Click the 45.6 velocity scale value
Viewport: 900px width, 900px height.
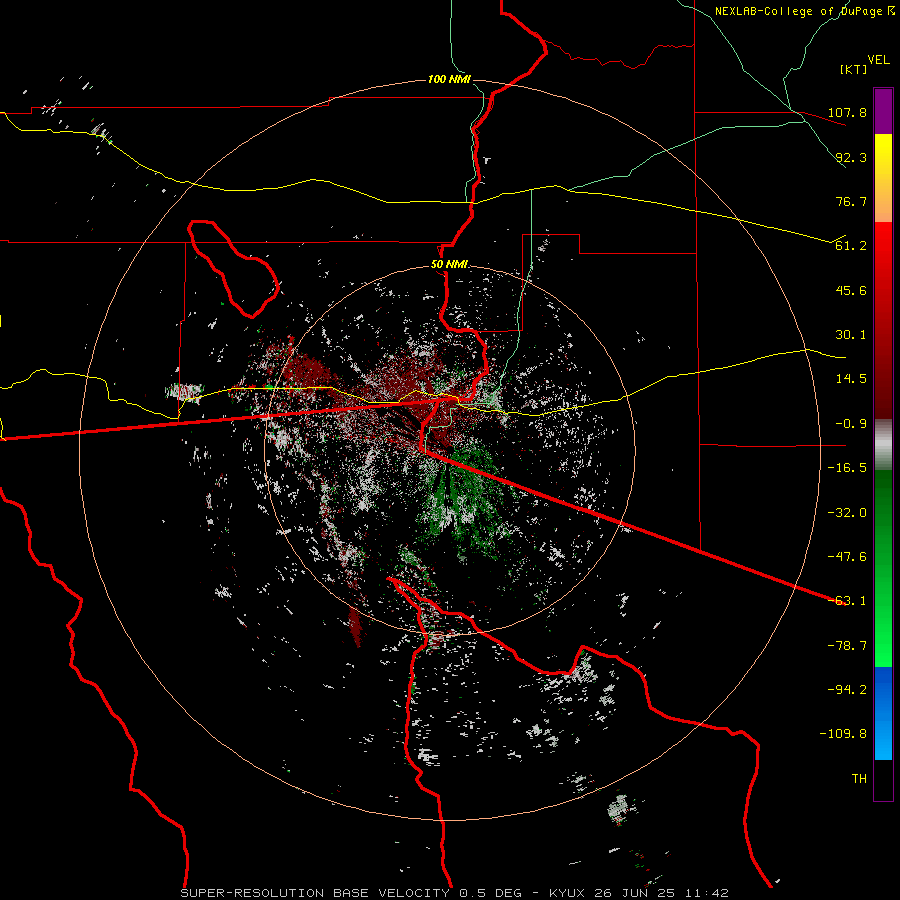pos(851,290)
